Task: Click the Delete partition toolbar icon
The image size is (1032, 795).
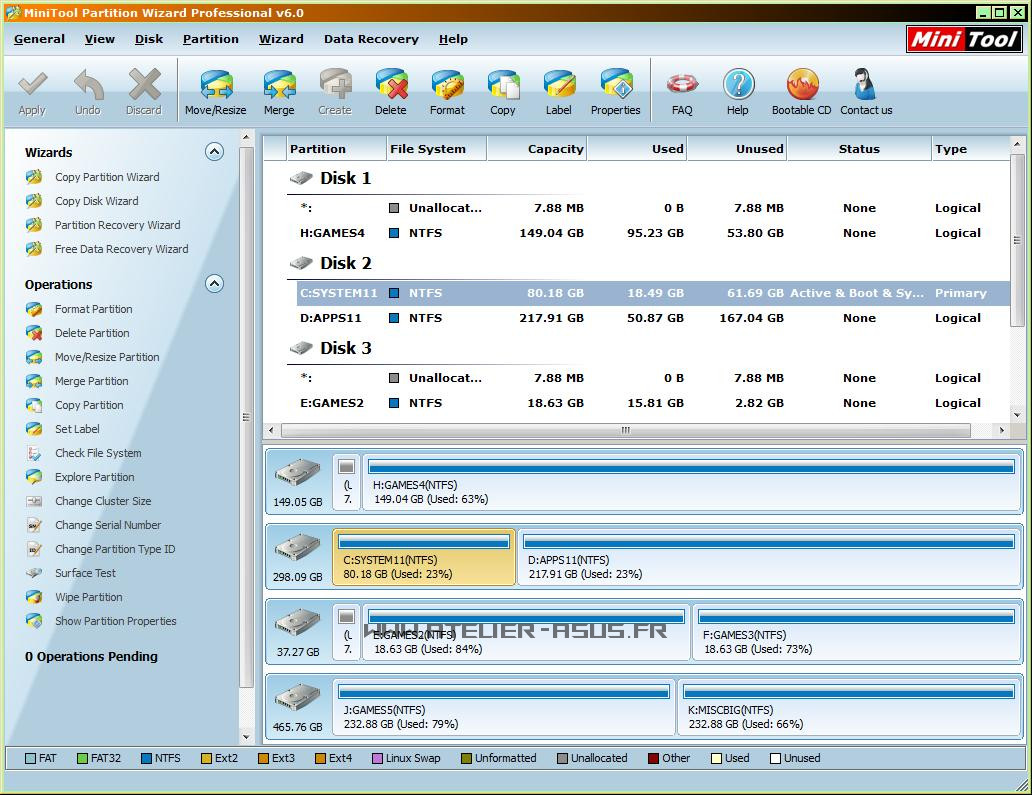Action: point(390,92)
